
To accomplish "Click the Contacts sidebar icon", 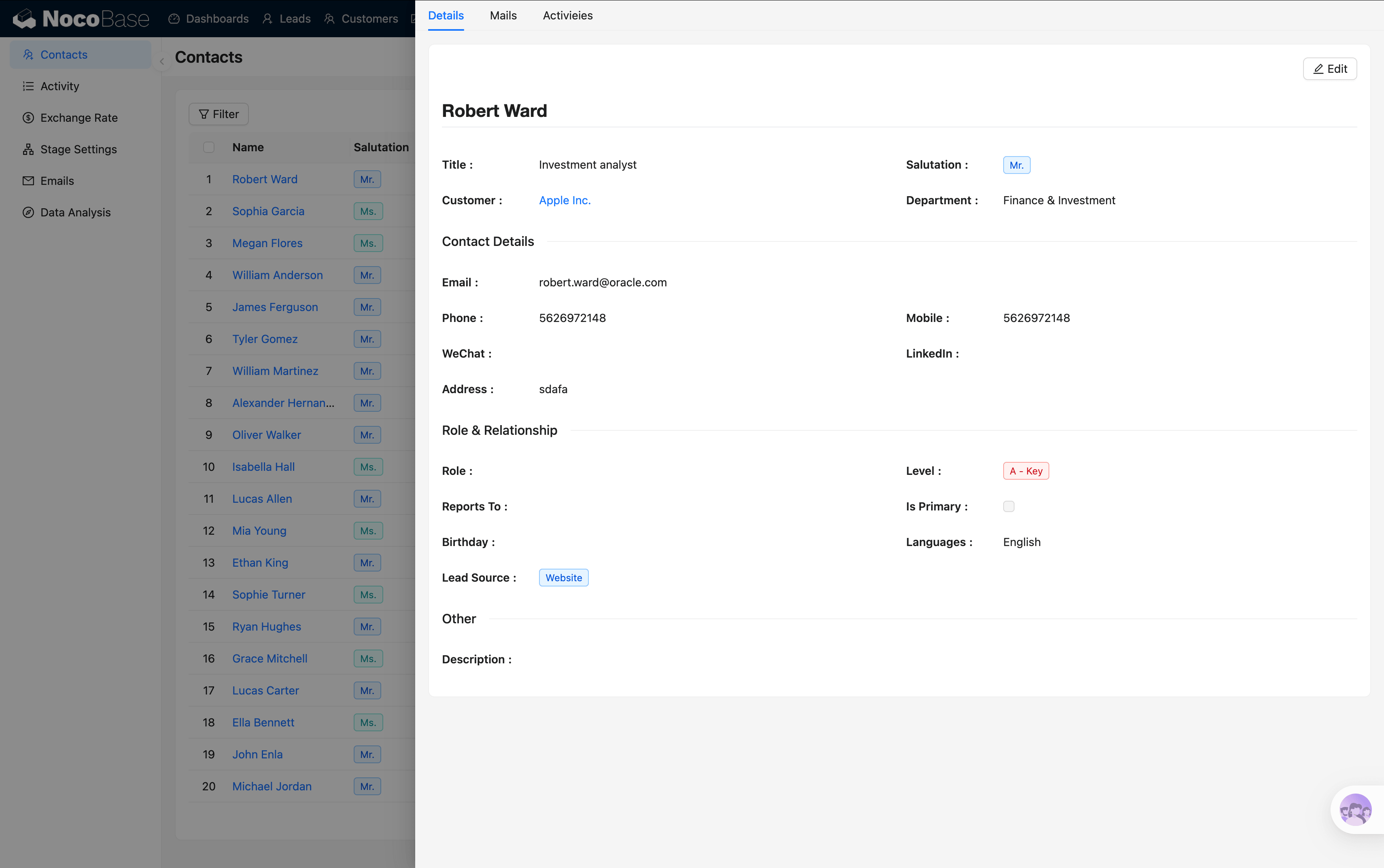I will [28, 55].
